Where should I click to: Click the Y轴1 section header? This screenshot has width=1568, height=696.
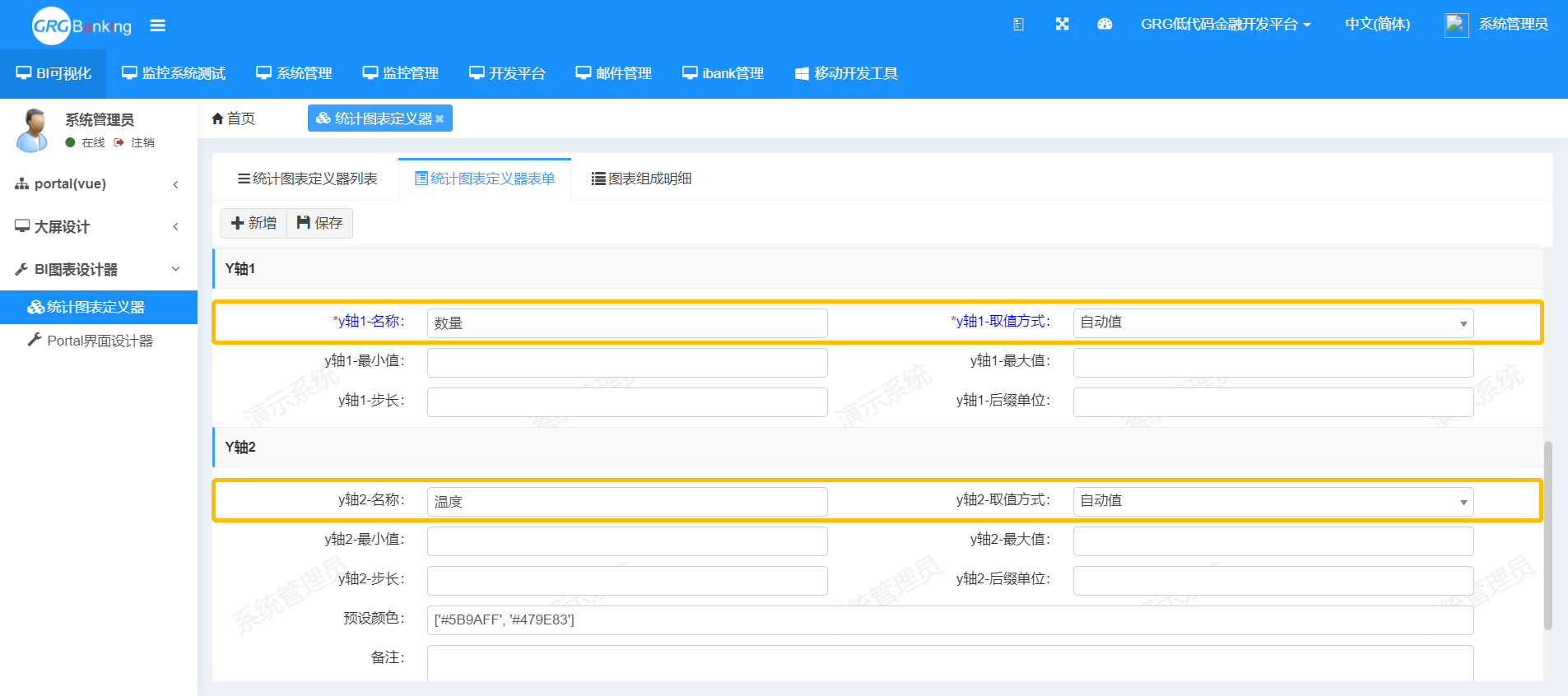point(877,268)
